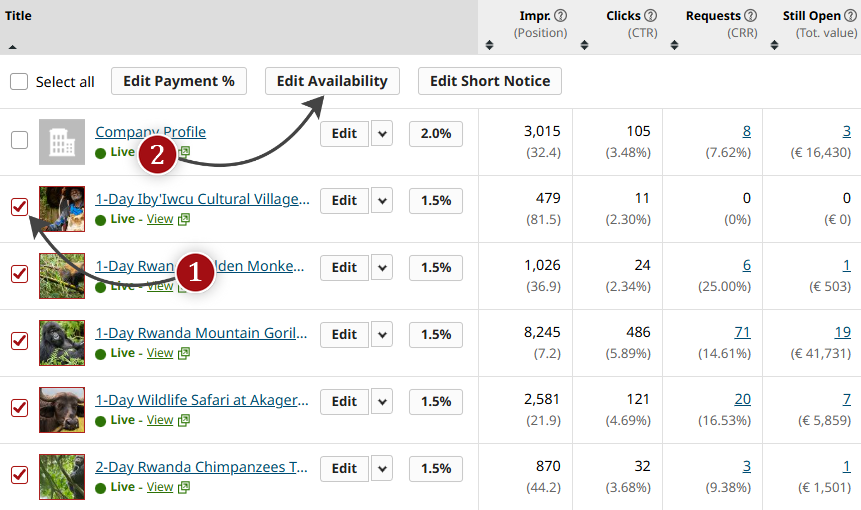Tick the Select all checkbox
861x510 pixels.
[19, 81]
